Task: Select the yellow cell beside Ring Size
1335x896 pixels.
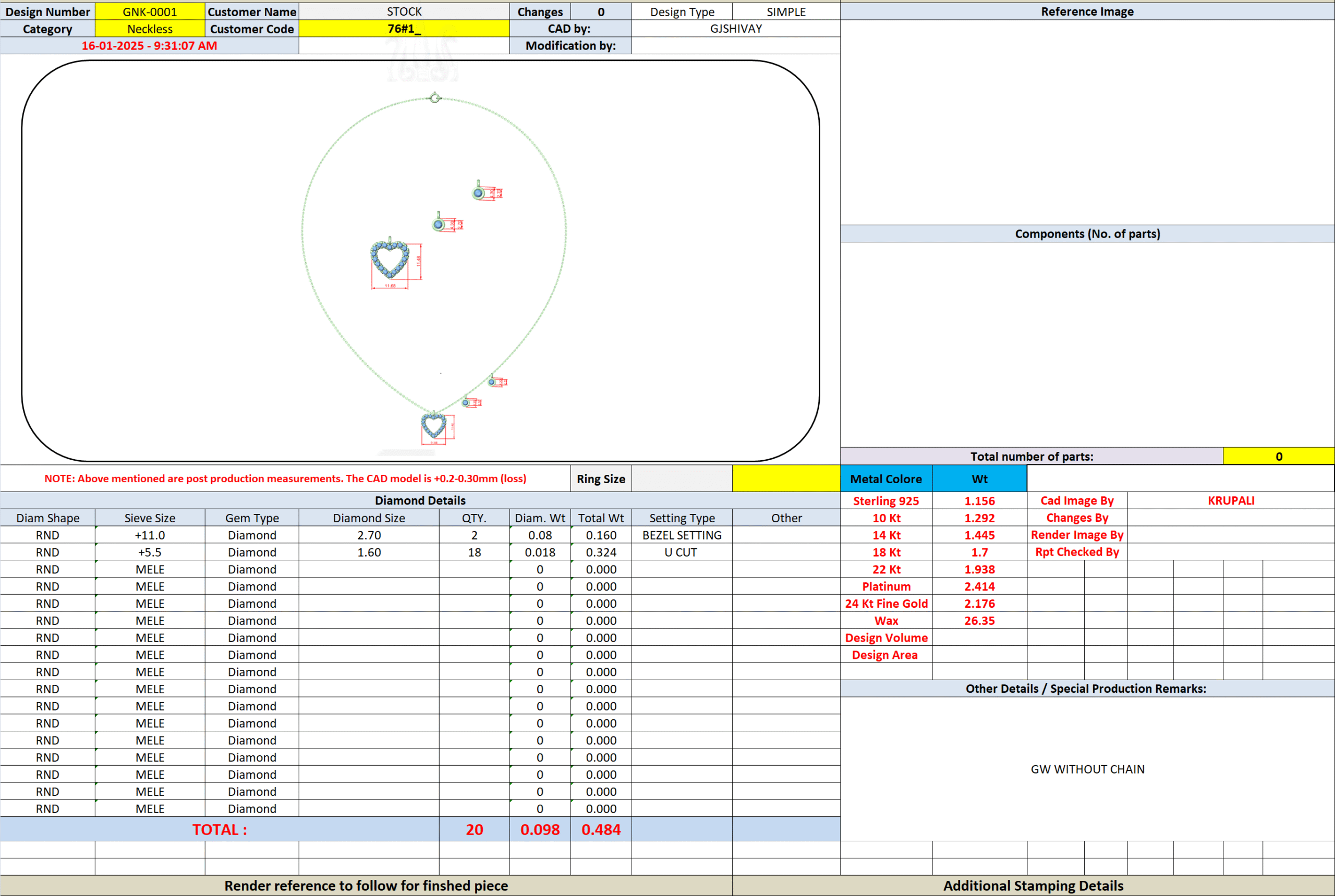Action: coord(785,479)
